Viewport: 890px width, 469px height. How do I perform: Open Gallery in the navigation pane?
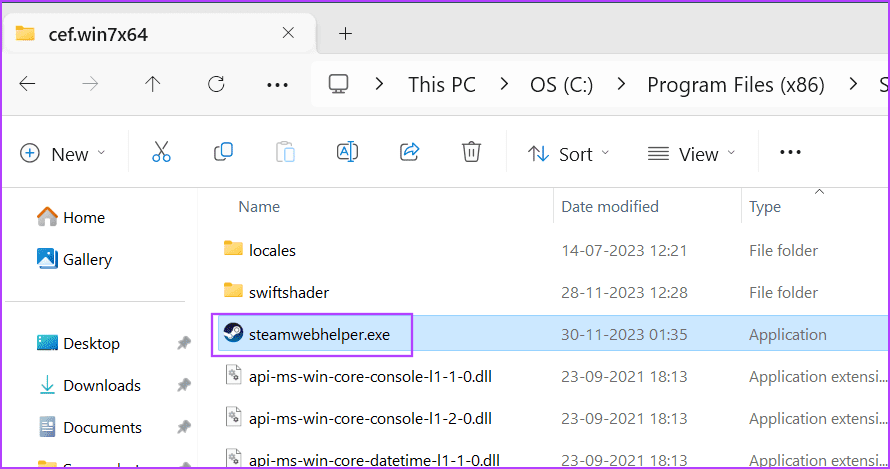click(x=87, y=259)
